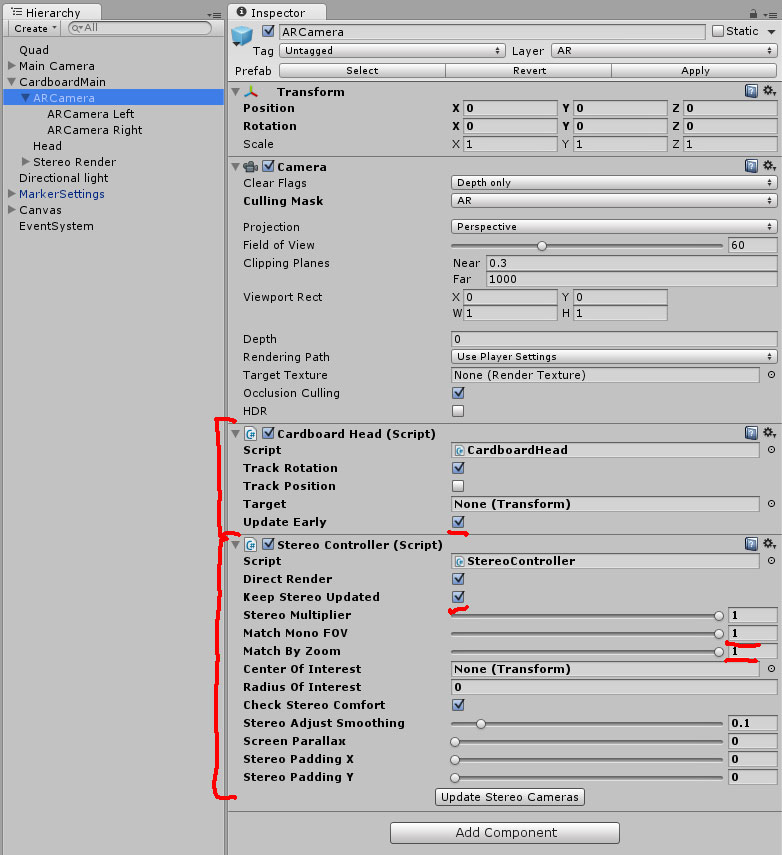Toggle Check Stereo Comfort checkbox
This screenshot has width=782, height=855.
[x=458, y=705]
